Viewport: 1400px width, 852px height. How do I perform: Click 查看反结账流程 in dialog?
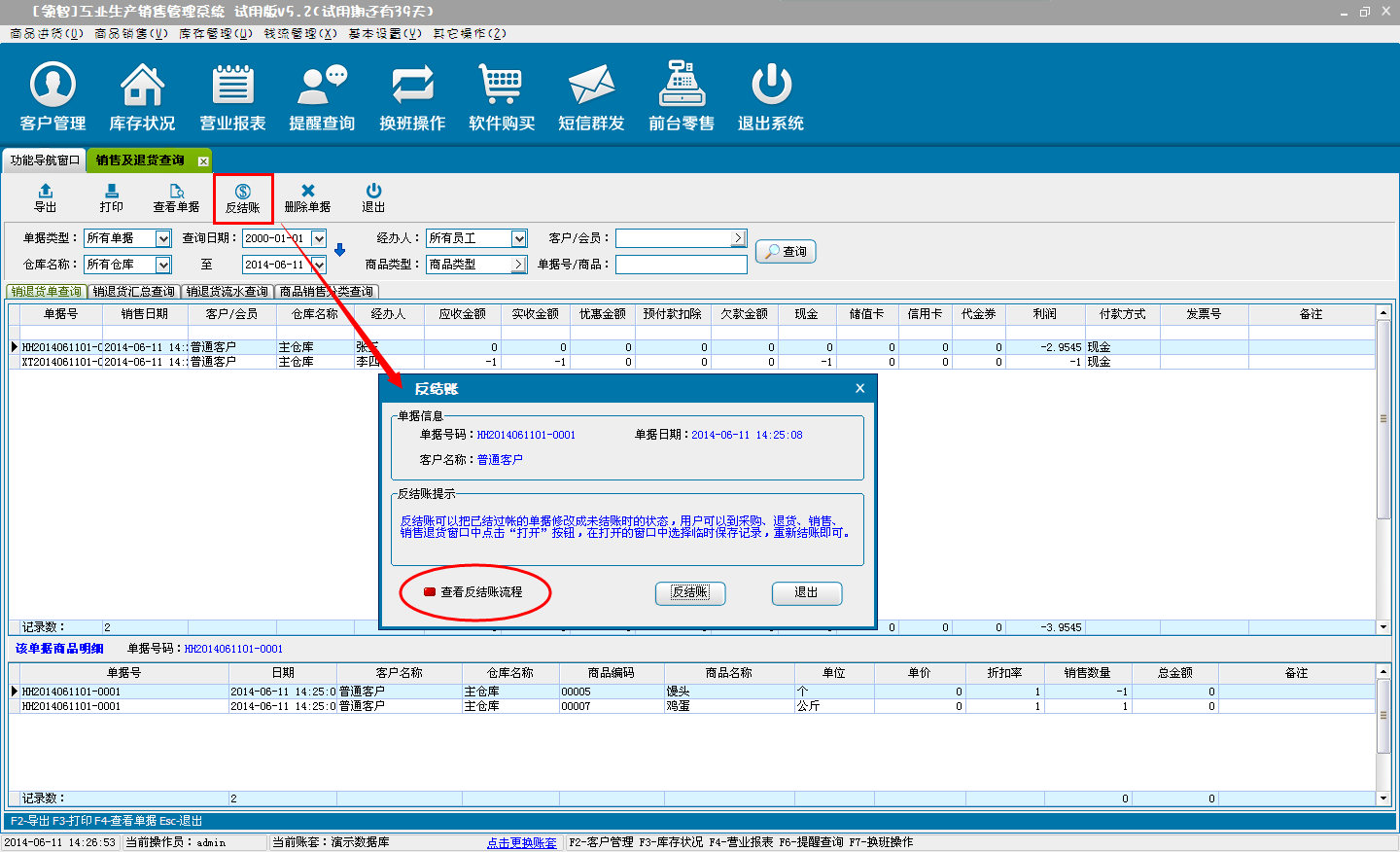coord(480,592)
